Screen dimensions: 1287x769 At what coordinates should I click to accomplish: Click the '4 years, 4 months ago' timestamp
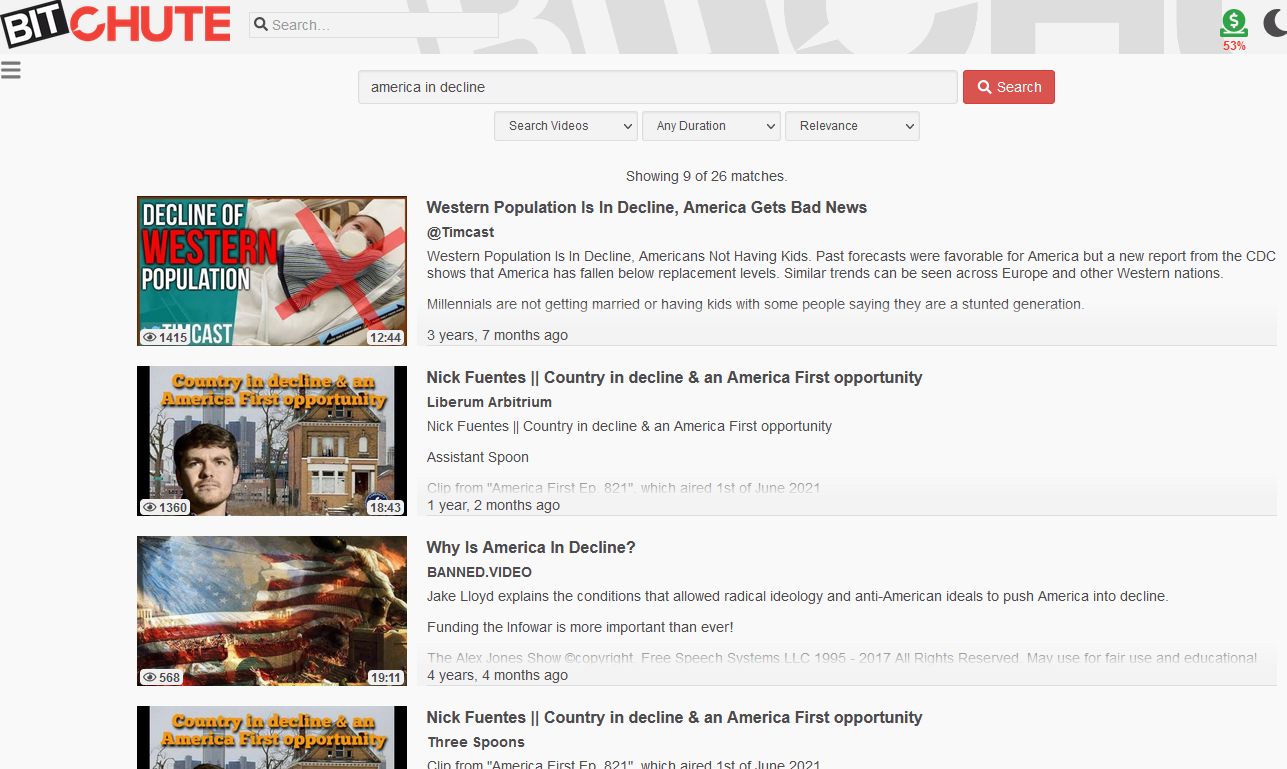point(497,675)
